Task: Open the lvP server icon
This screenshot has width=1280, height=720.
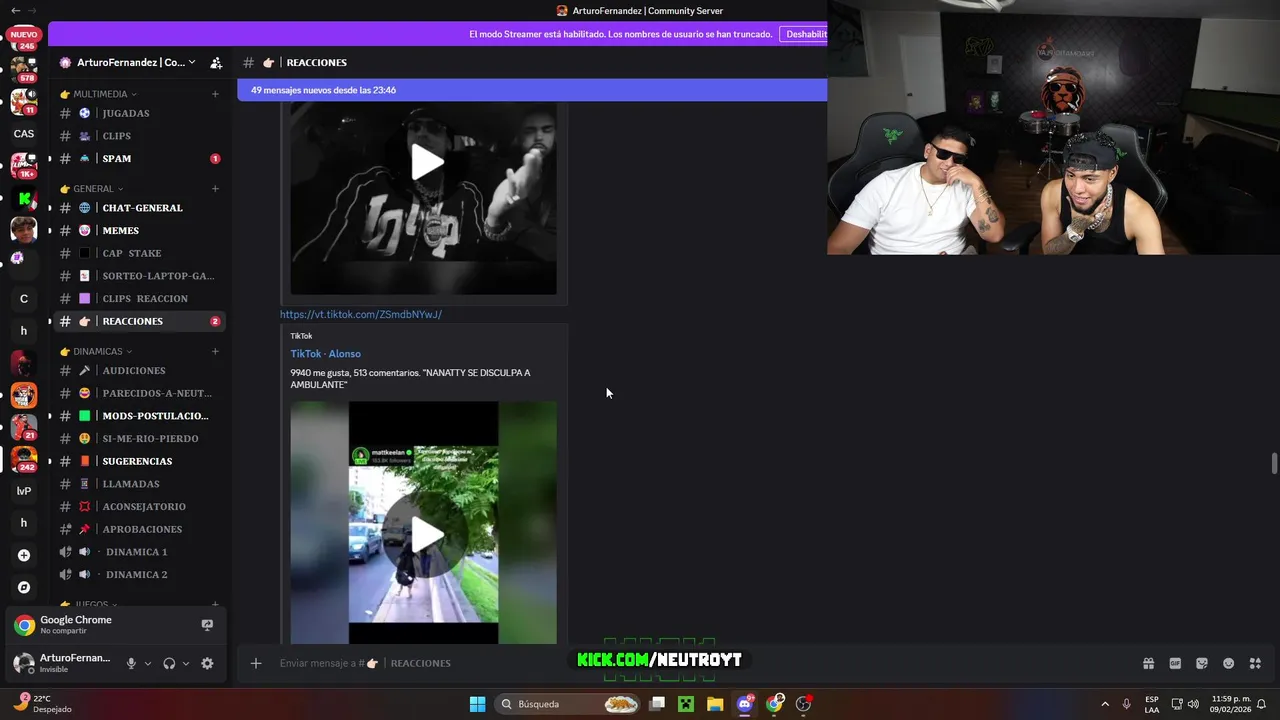Action: pos(24,491)
